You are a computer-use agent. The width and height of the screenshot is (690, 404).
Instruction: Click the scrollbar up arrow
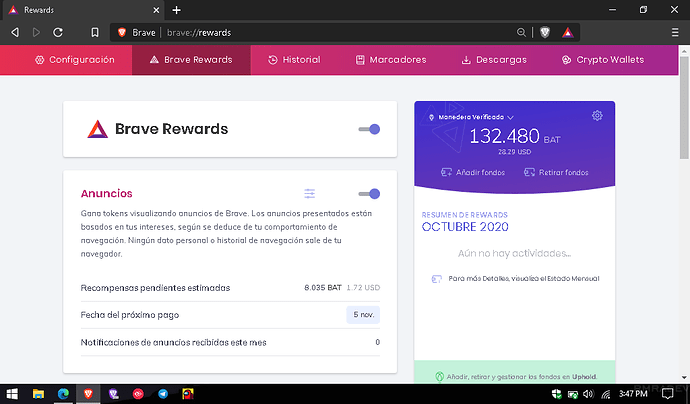(684, 51)
